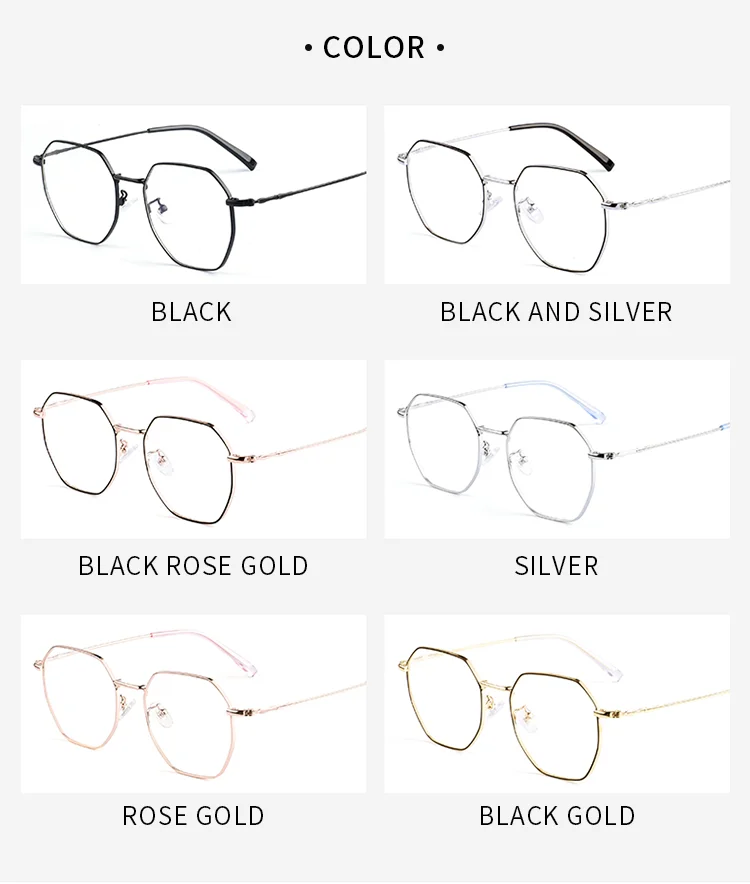Click the BLACK ROSE GOLD label
Image resolution: width=750 pixels, height=884 pixels.
point(193,566)
